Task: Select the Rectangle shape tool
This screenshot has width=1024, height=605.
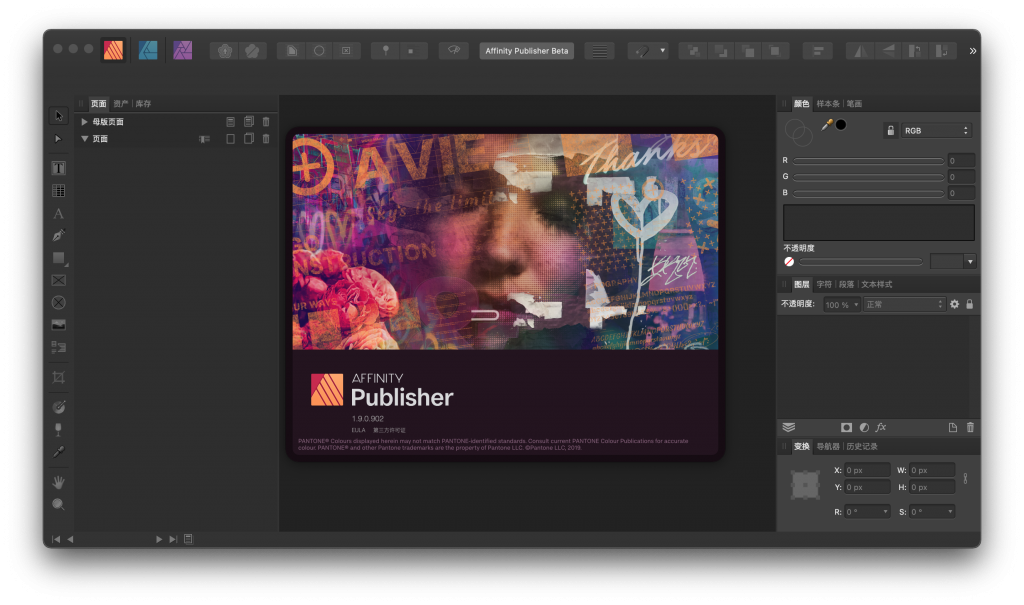Action: click(59, 258)
